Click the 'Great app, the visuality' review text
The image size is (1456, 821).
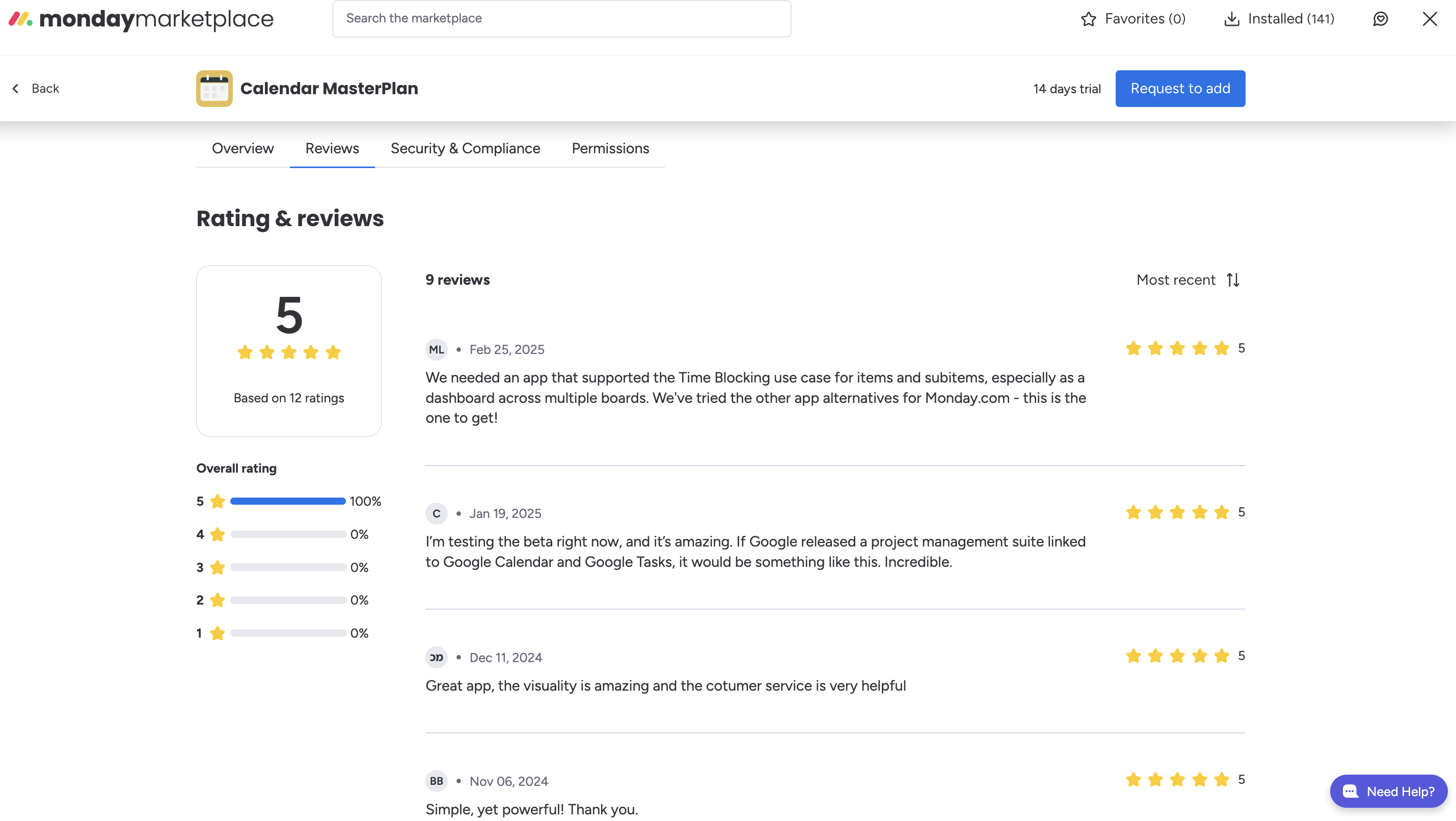pyautogui.click(x=665, y=686)
